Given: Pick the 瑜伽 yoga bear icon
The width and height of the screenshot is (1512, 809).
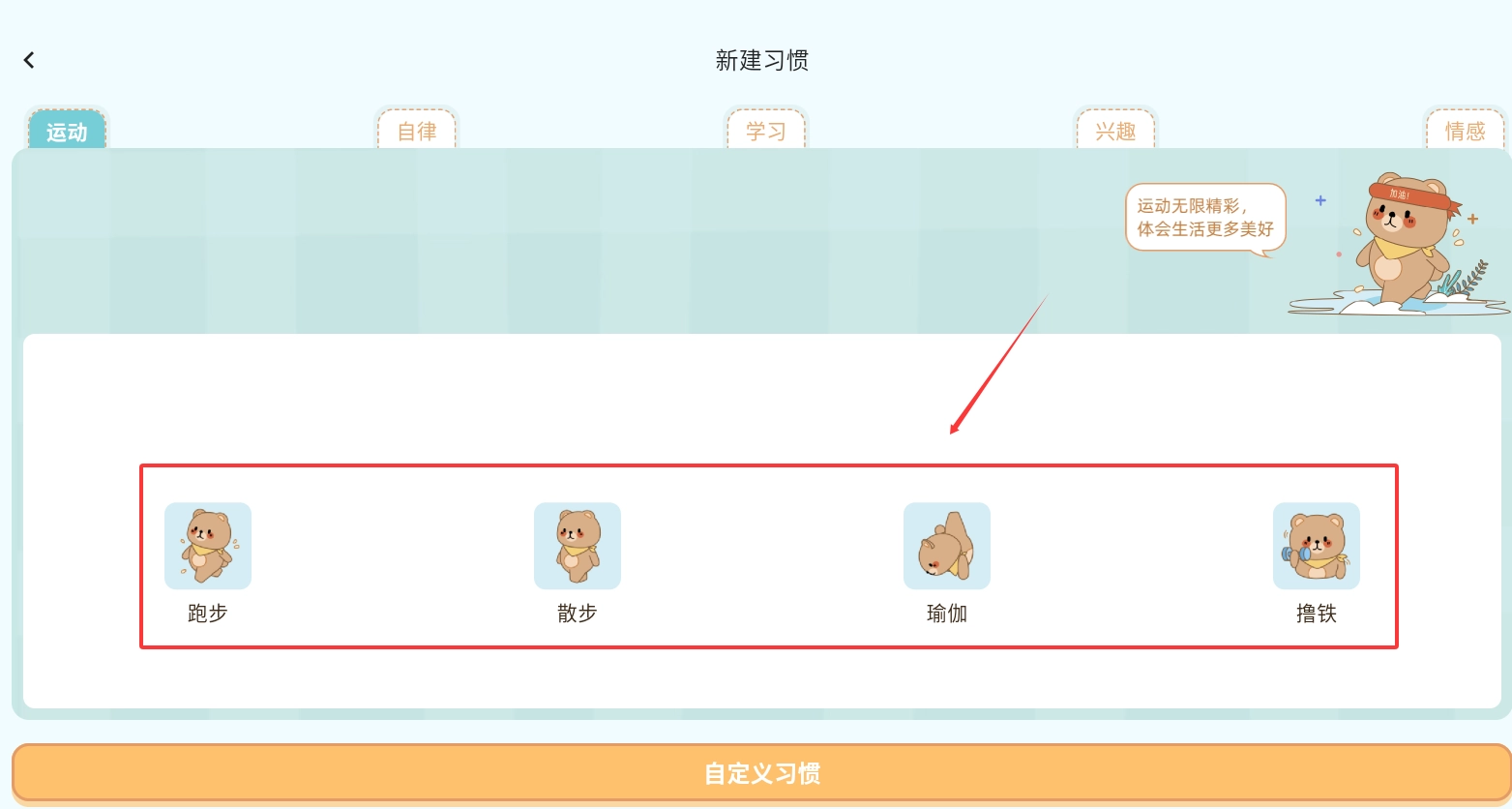Looking at the screenshot, I should [x=947, y=546].
